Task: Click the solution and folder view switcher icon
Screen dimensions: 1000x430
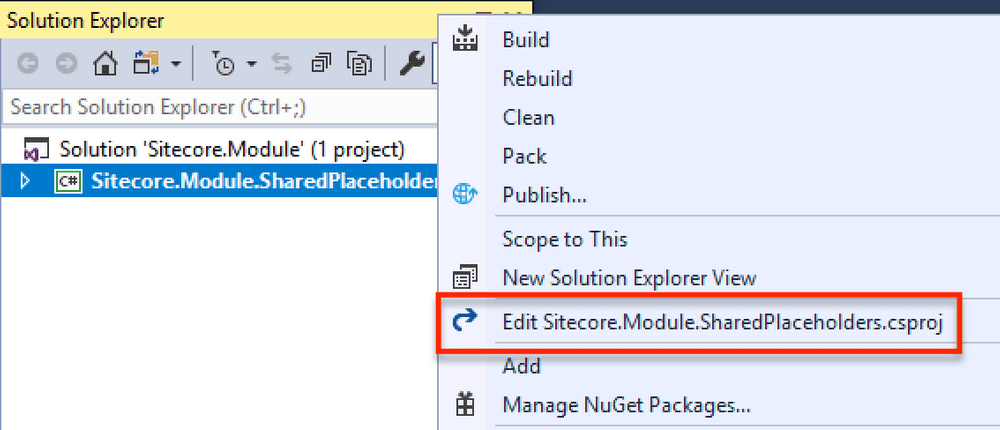Action: (x=146, y=65)
